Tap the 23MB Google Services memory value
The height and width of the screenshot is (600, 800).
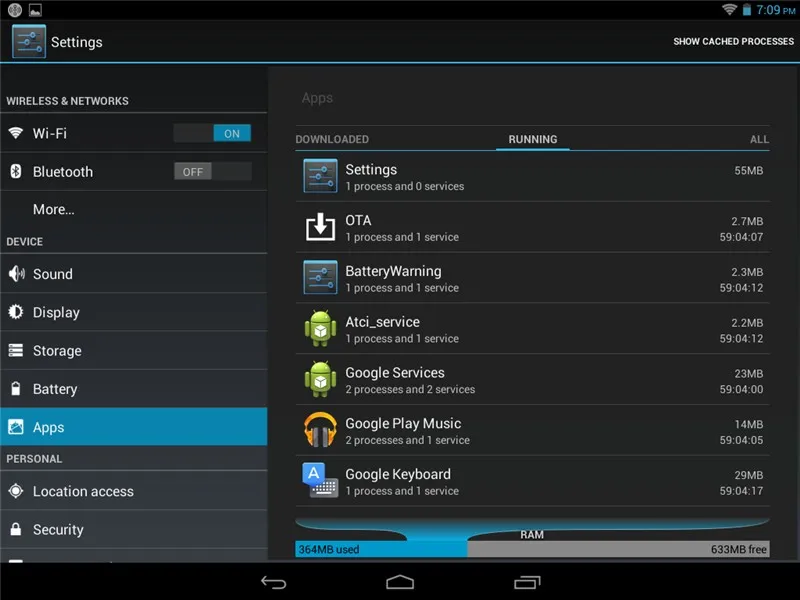748,373
